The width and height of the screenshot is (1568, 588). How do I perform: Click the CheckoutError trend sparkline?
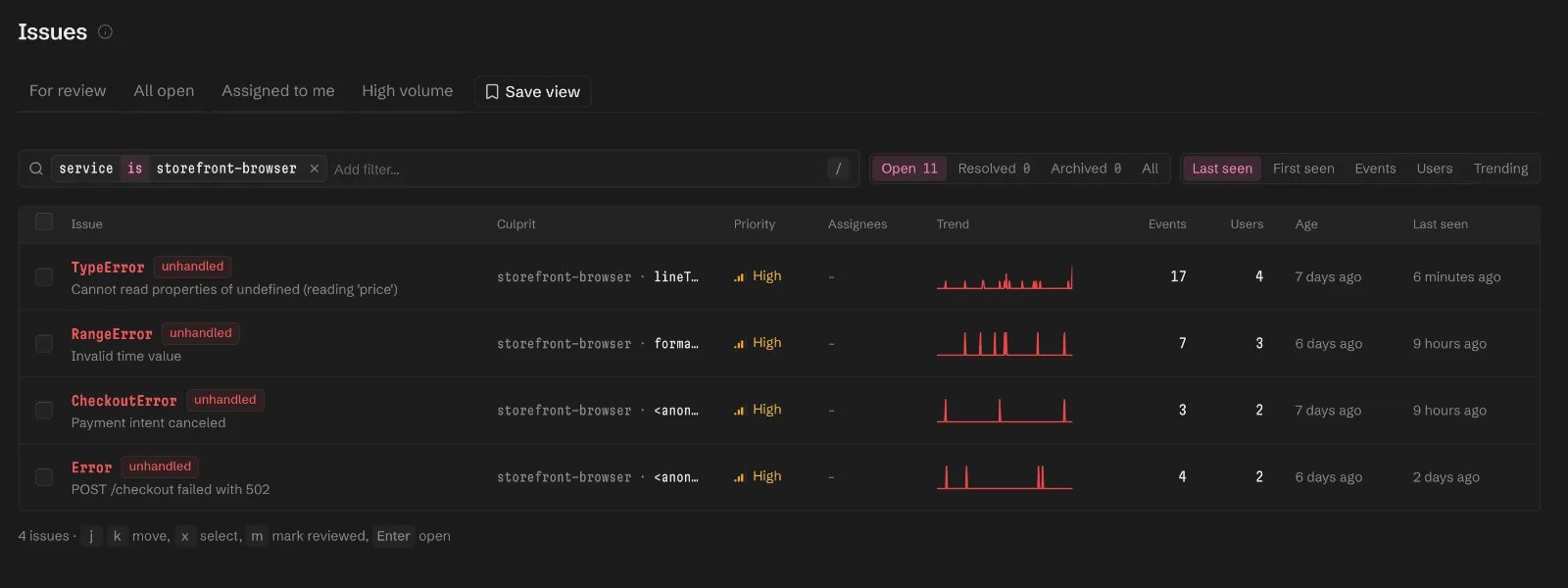click(x=1004, y=410)
